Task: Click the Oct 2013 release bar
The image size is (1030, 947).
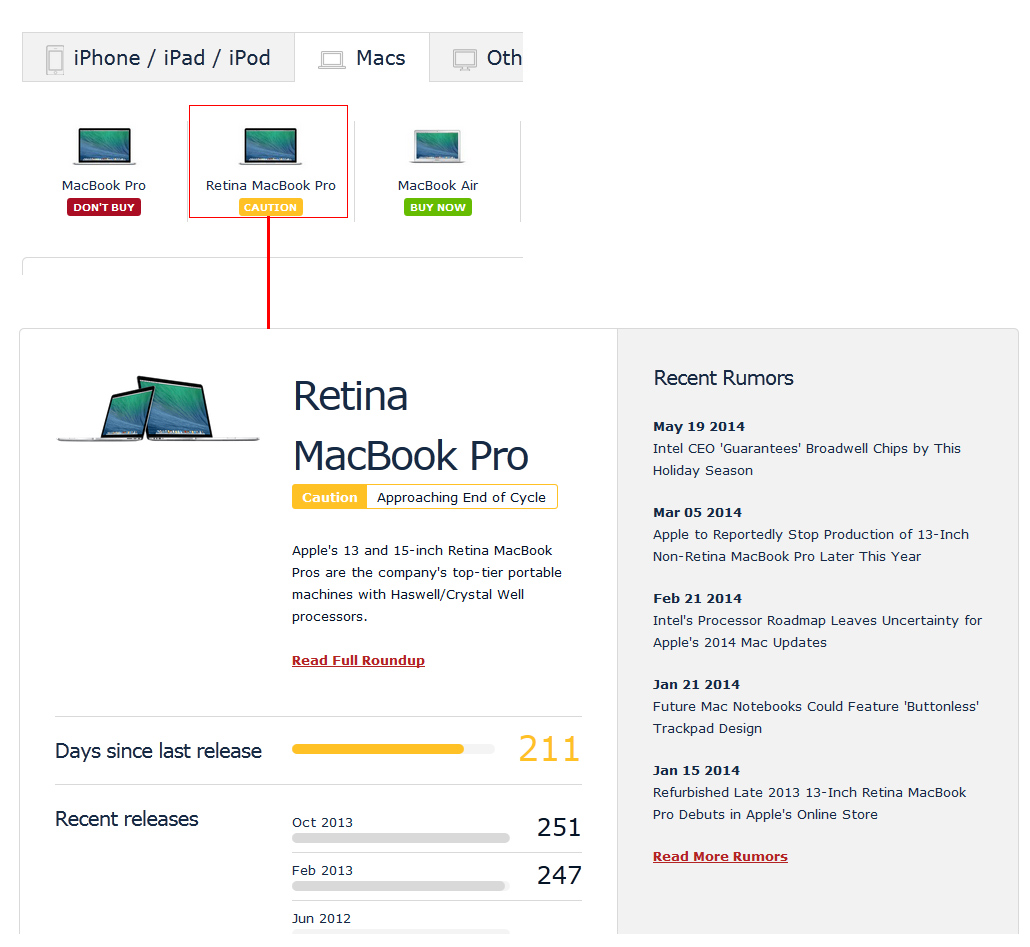Action: pyautogui.click(x=400, y=838)
